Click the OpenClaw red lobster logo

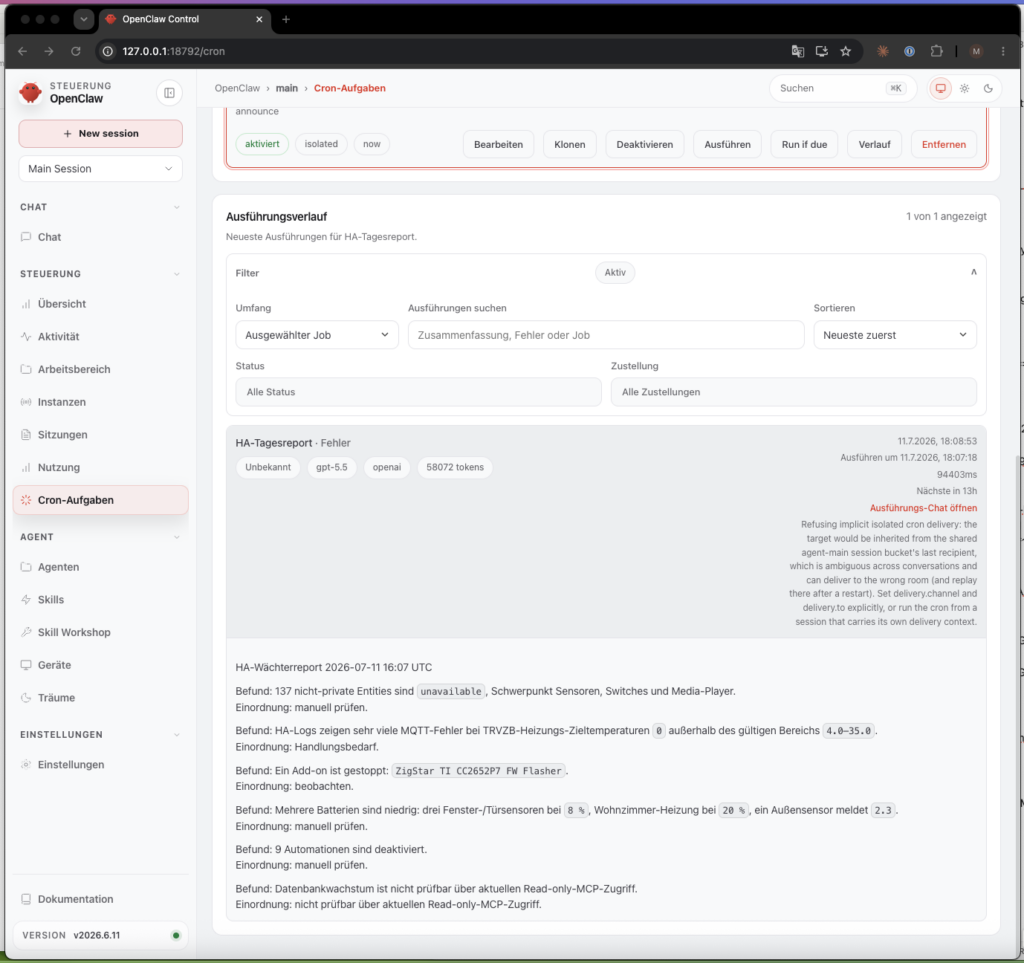[x=30, y=93]
